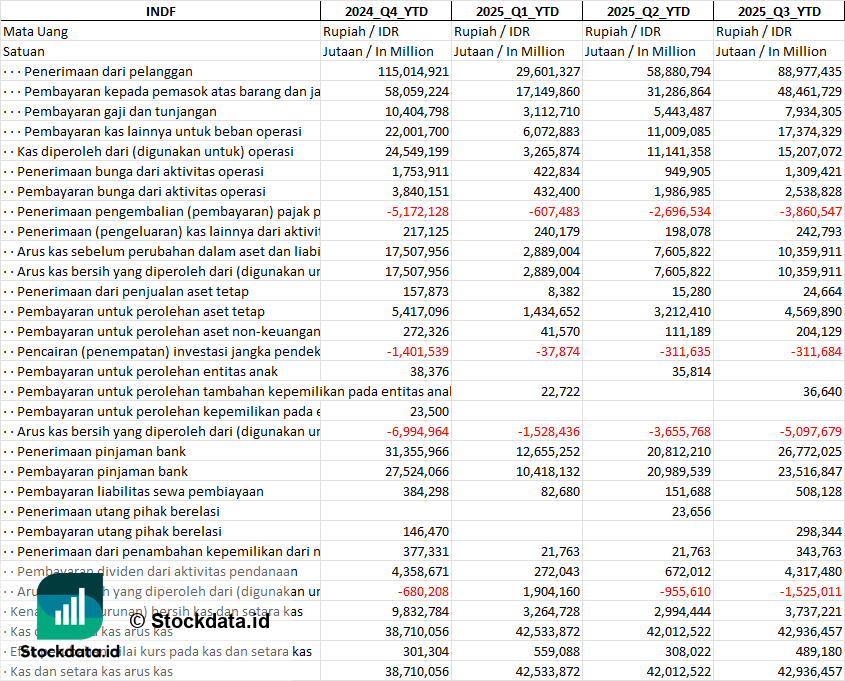Select red value -5,097,679
Image resolution: width=845 pixels, height=681 pixels.
tap(811, 431)
